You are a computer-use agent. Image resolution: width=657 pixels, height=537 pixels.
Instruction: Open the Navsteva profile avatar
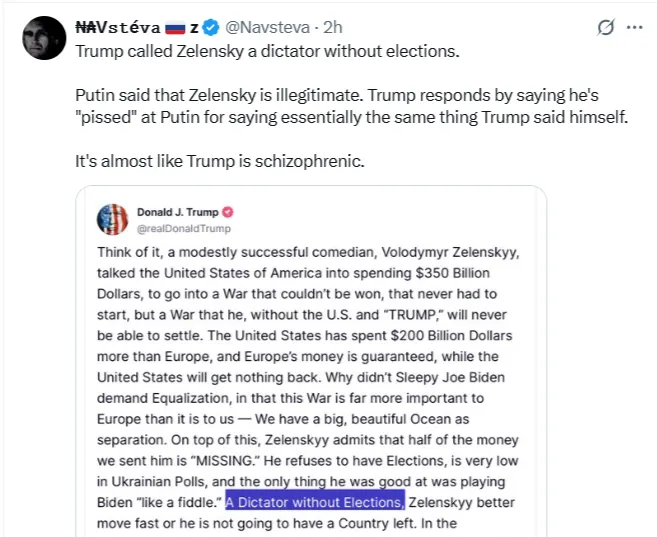pyautogui.click(x=40, y=37)
